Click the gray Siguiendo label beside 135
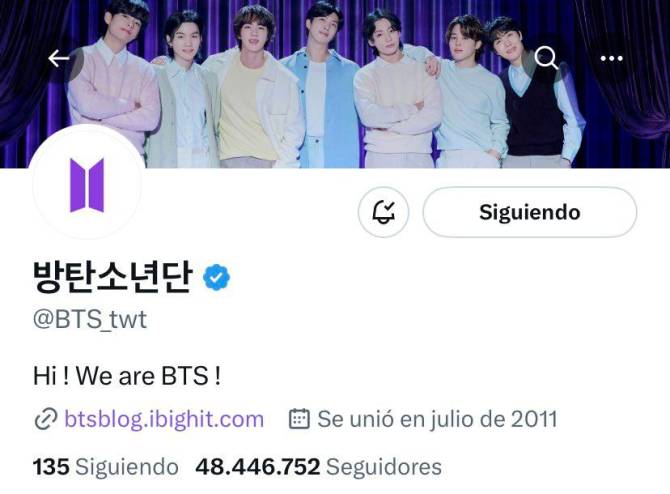Image resolution: width=670 pixels, height=494 pixels. click(126, 467)
